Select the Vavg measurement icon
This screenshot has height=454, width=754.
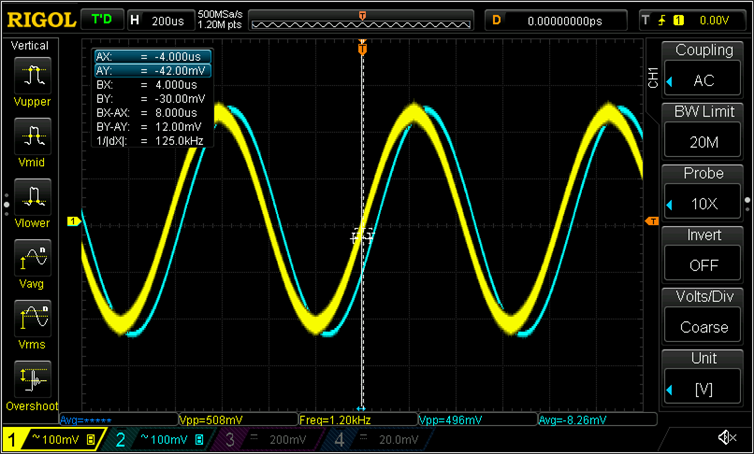(x=33, y=259)
